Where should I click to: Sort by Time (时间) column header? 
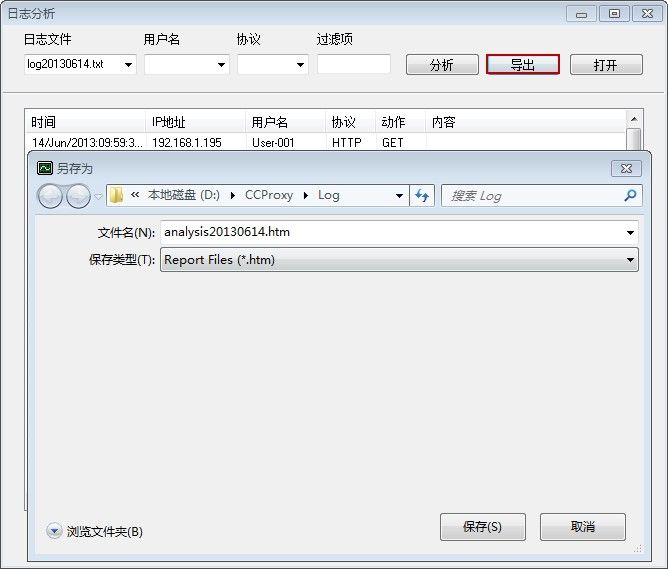[85, 122]
